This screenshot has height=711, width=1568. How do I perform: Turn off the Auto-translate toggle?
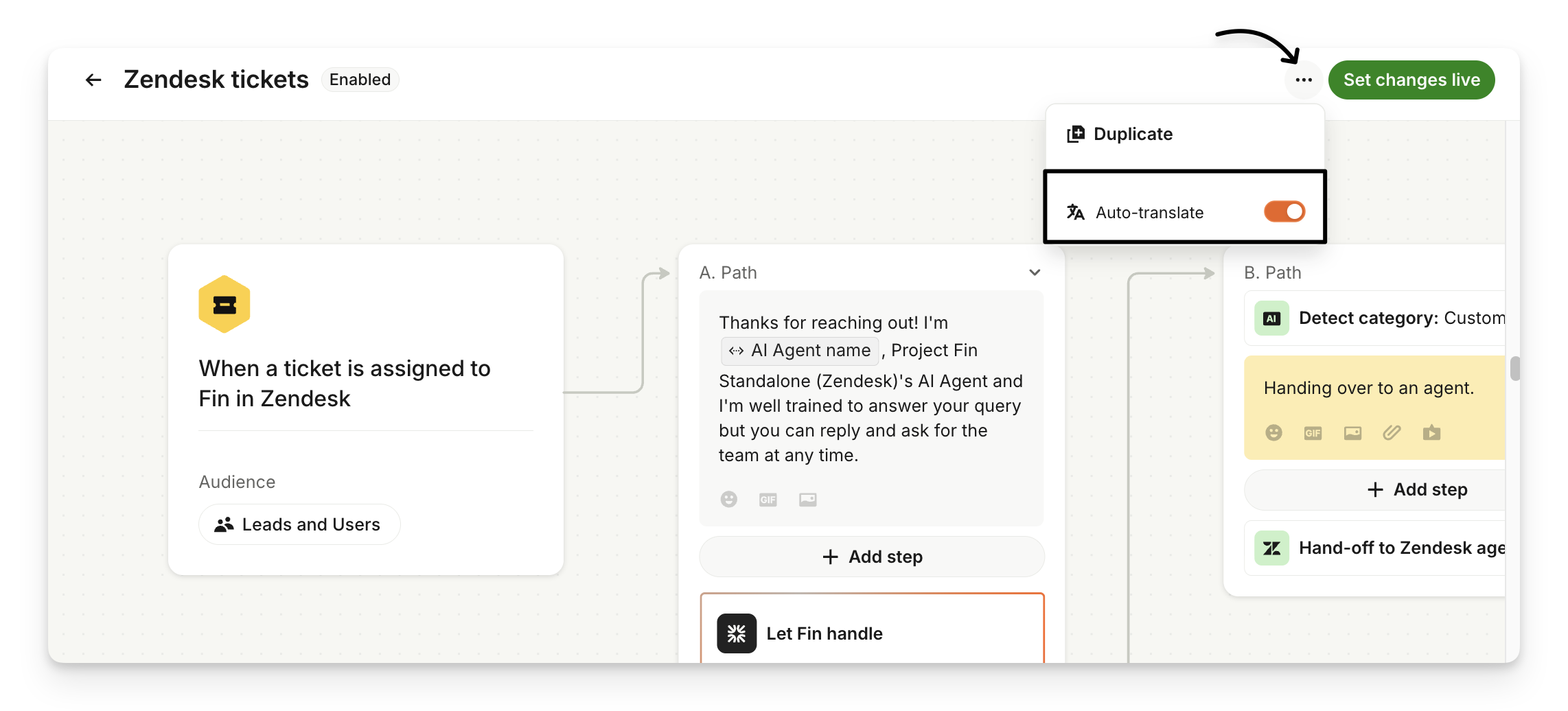pyautogui.click(x=1284, y=212)
